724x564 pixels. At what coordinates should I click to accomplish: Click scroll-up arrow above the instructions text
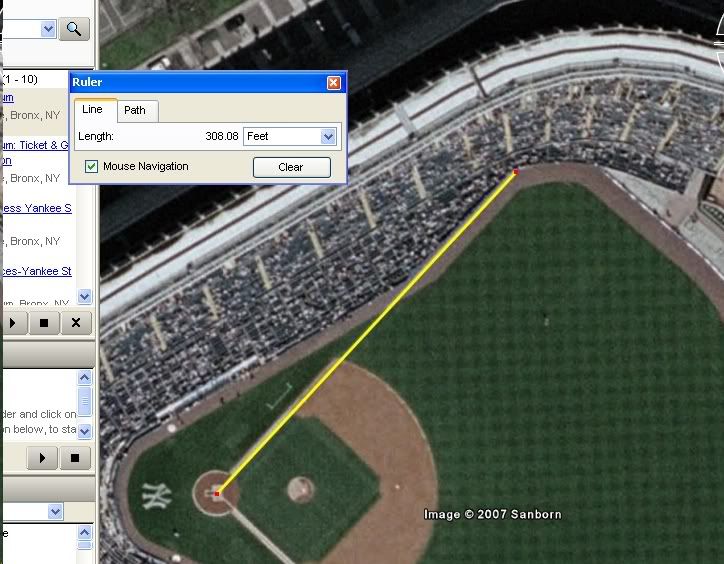[84, 378]
